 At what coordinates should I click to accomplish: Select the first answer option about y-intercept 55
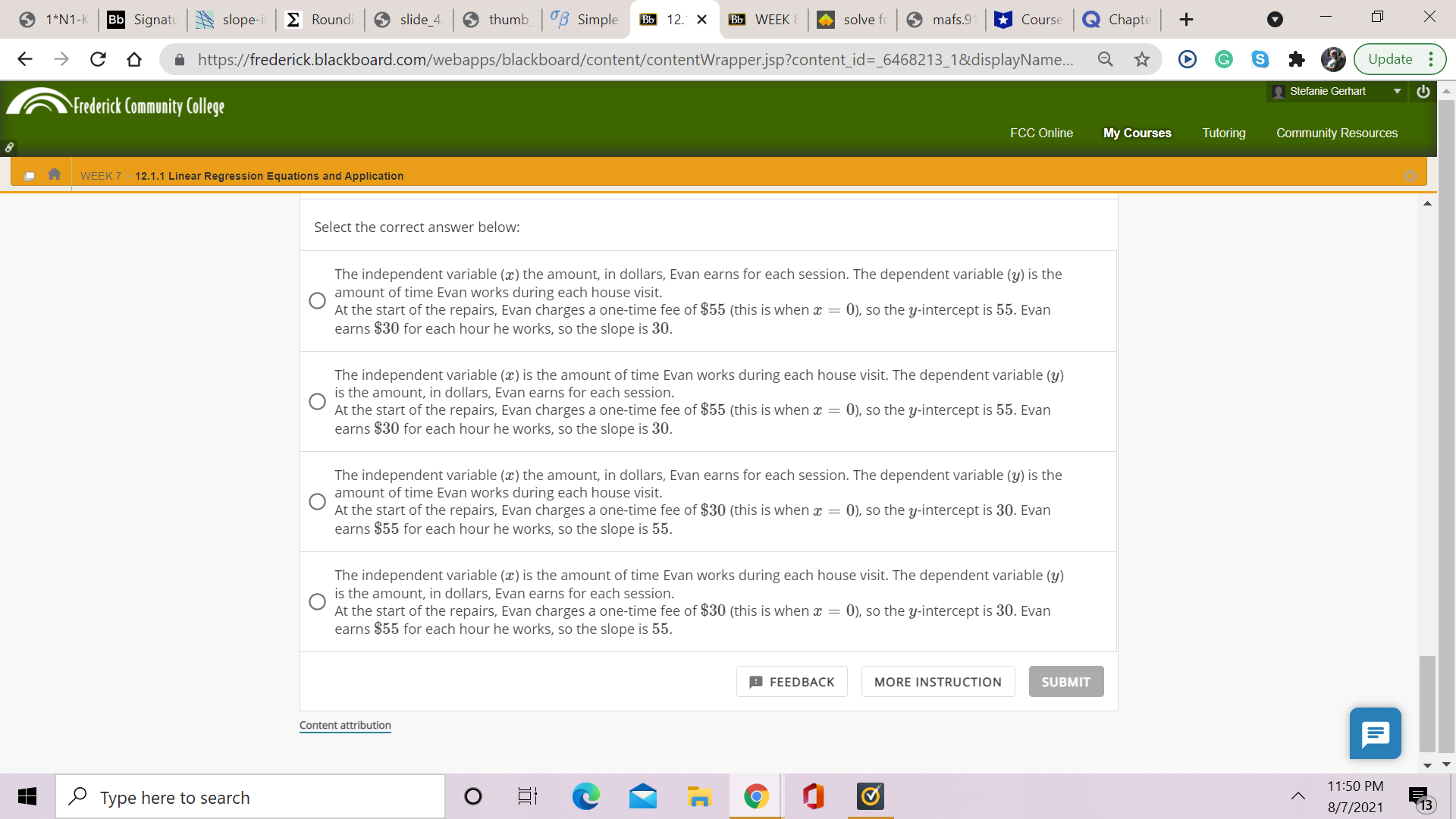point(317,300)
